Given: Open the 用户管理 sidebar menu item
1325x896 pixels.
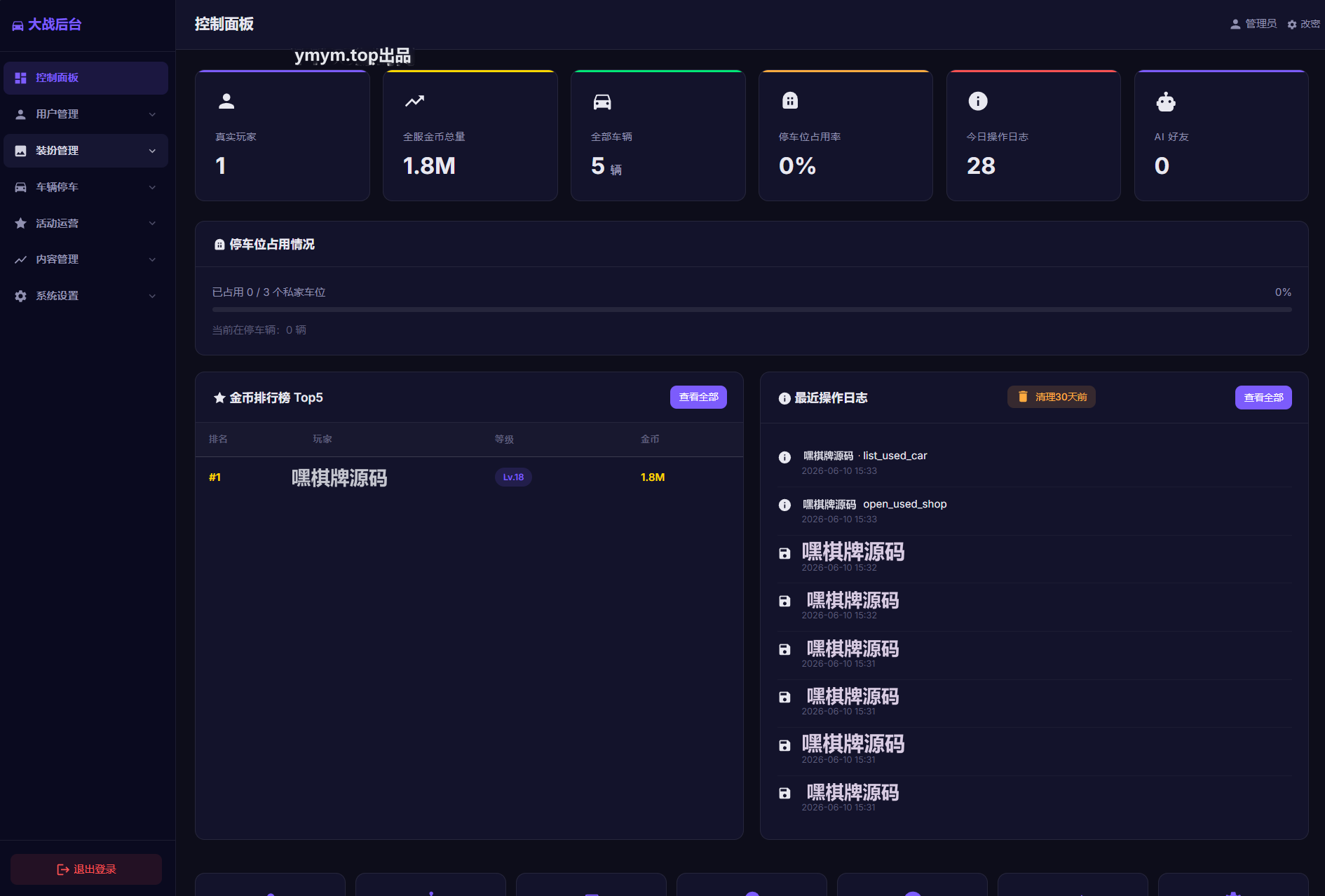Looking at the screenshot, I should 86,114.
